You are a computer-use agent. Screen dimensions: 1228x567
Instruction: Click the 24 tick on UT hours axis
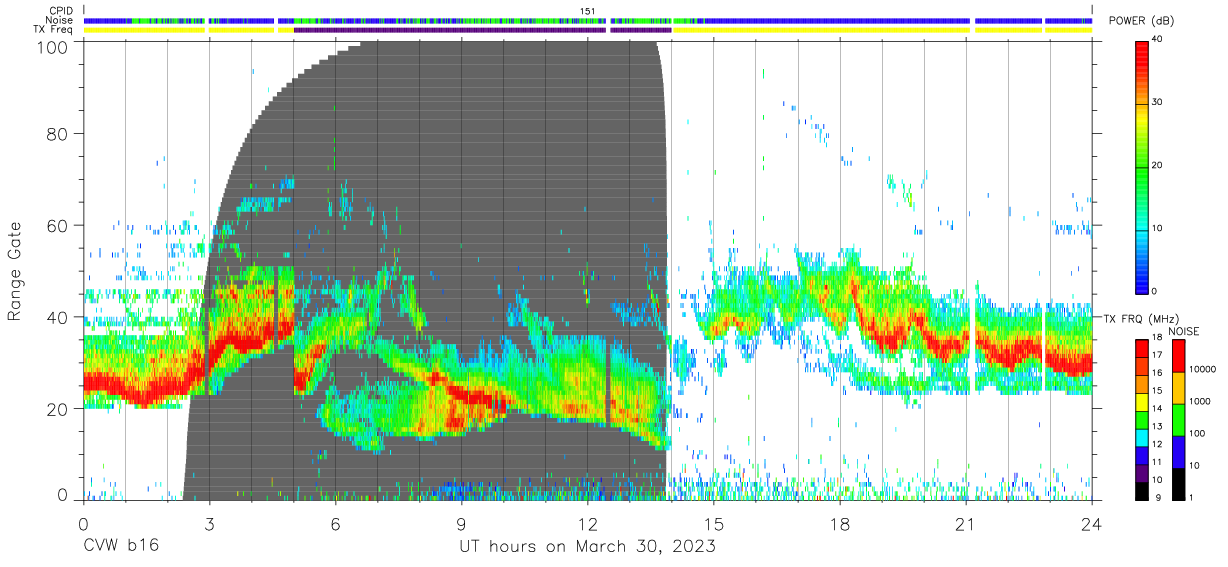click(1092, 524)
